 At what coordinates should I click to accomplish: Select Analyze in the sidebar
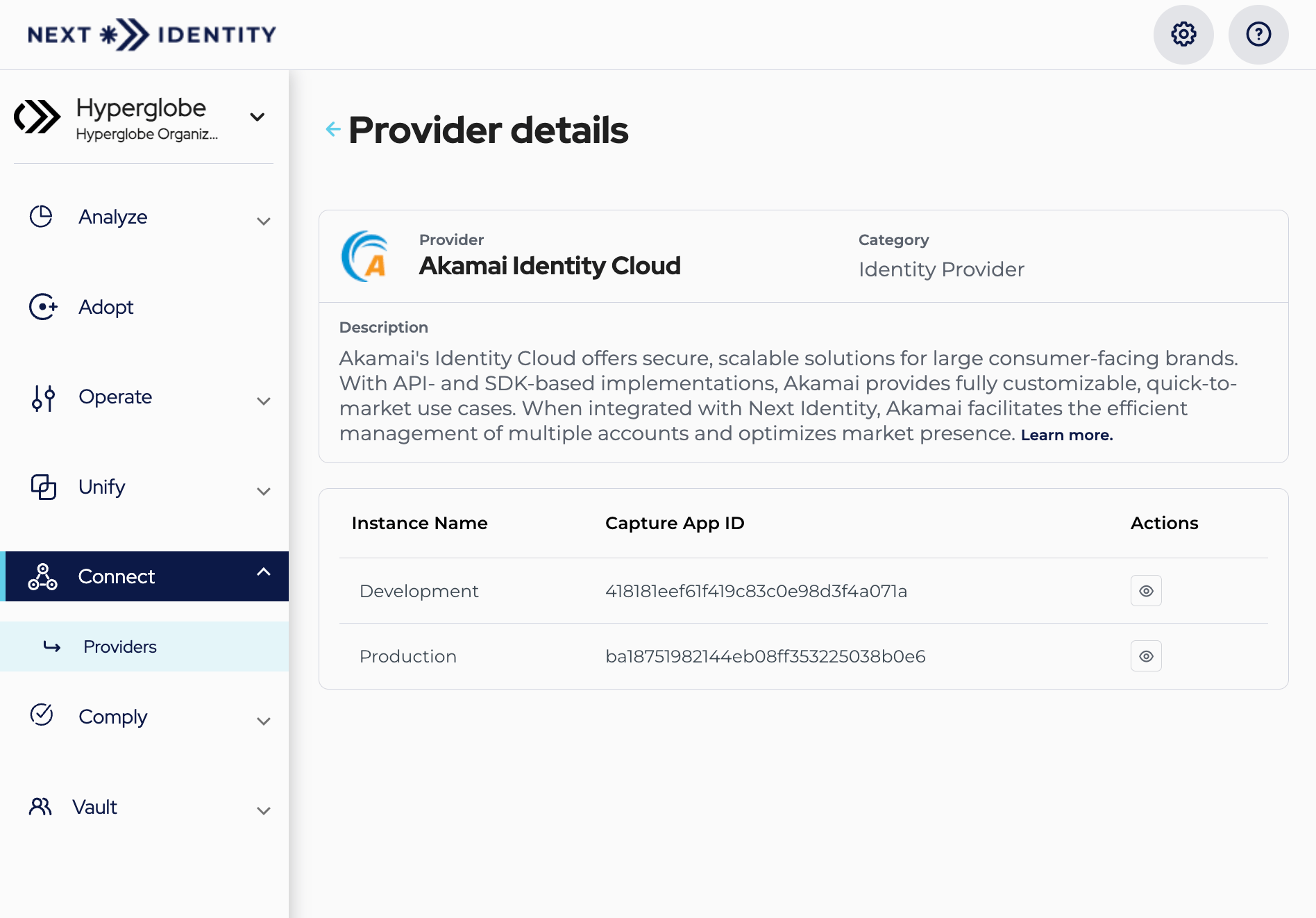[x=113, y=217]
